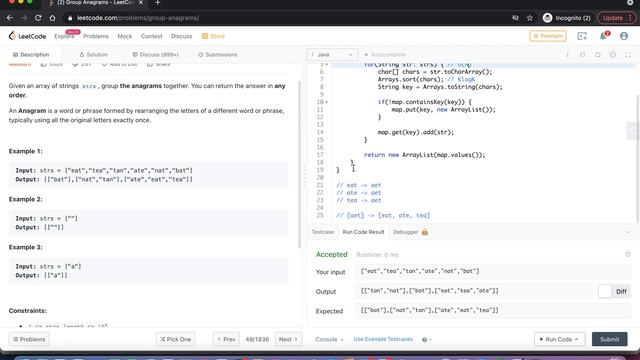Open the LeetCode logo home link
640x360 pixels.
pyautogui.click(x=27, y=36)
